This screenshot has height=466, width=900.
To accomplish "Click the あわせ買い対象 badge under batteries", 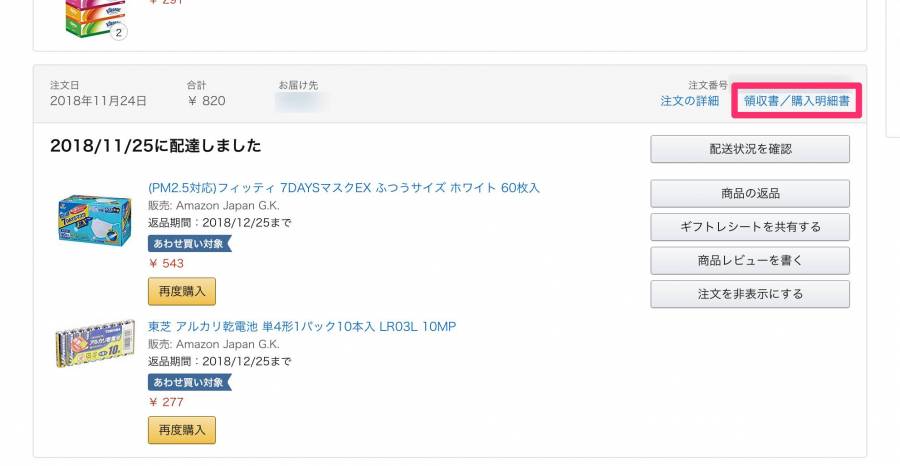I will click(189, 382).
